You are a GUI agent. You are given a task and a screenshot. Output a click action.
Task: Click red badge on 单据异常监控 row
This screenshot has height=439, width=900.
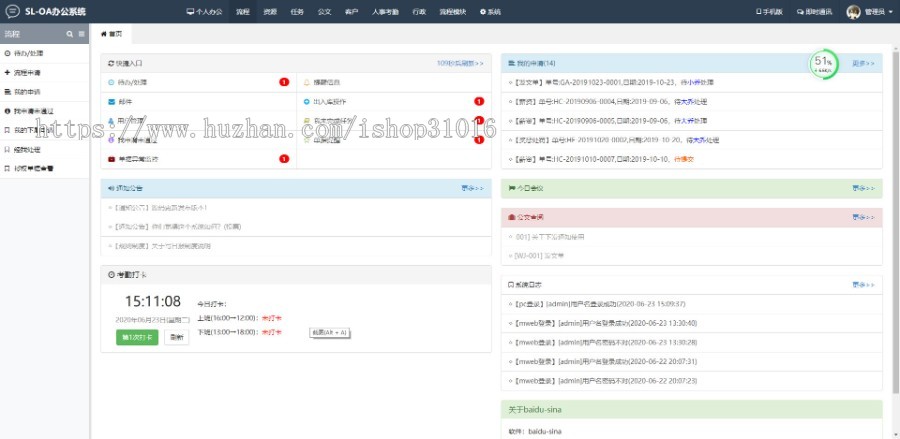(x=284, y=159)
